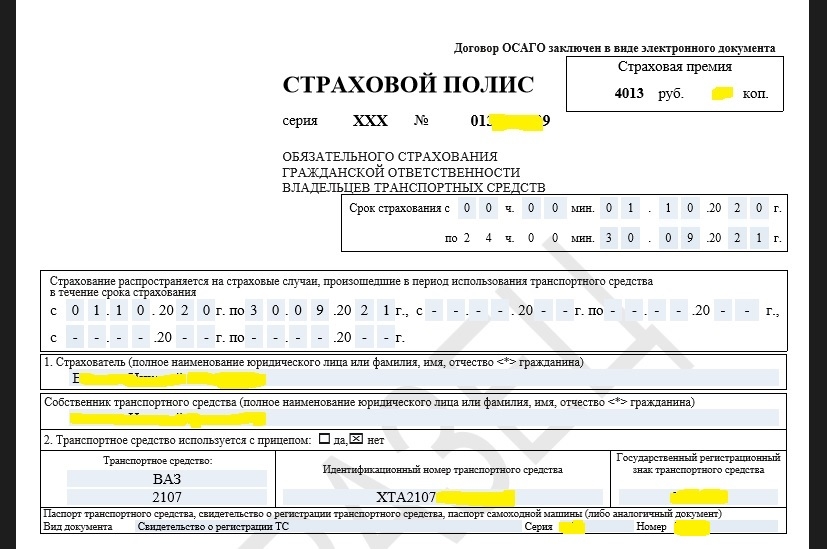Viewport: 827px width, 549px height.
Task: Click the state registration plate value field
Action: tap(698, 497)
